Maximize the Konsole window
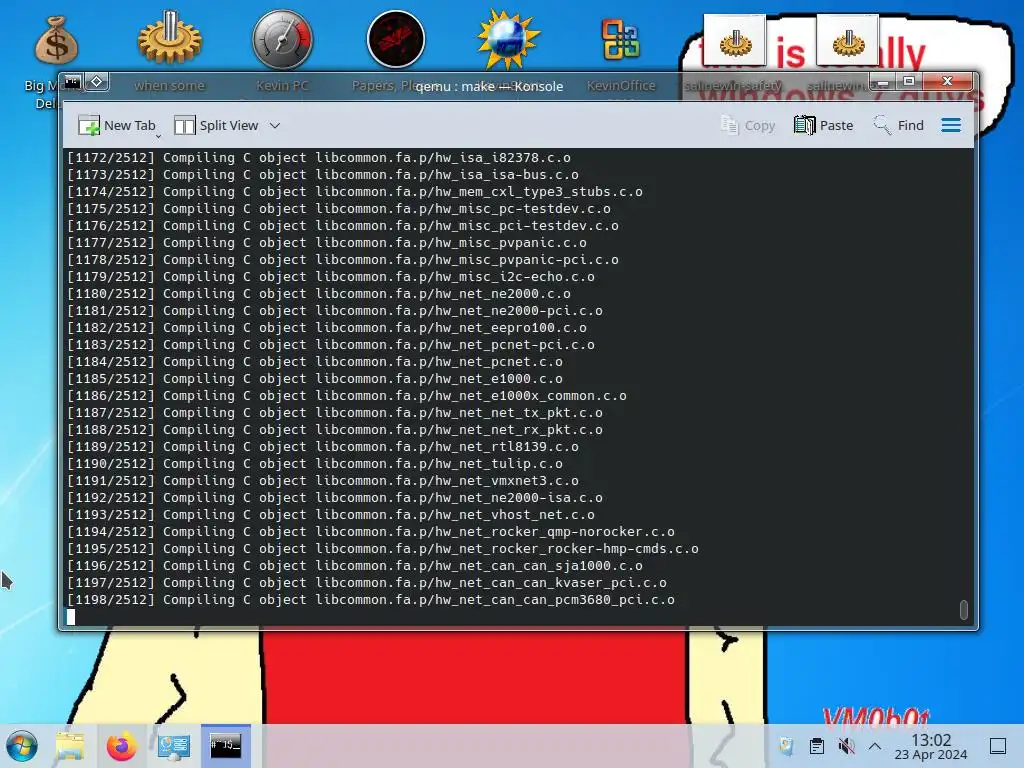 point(908,82)
